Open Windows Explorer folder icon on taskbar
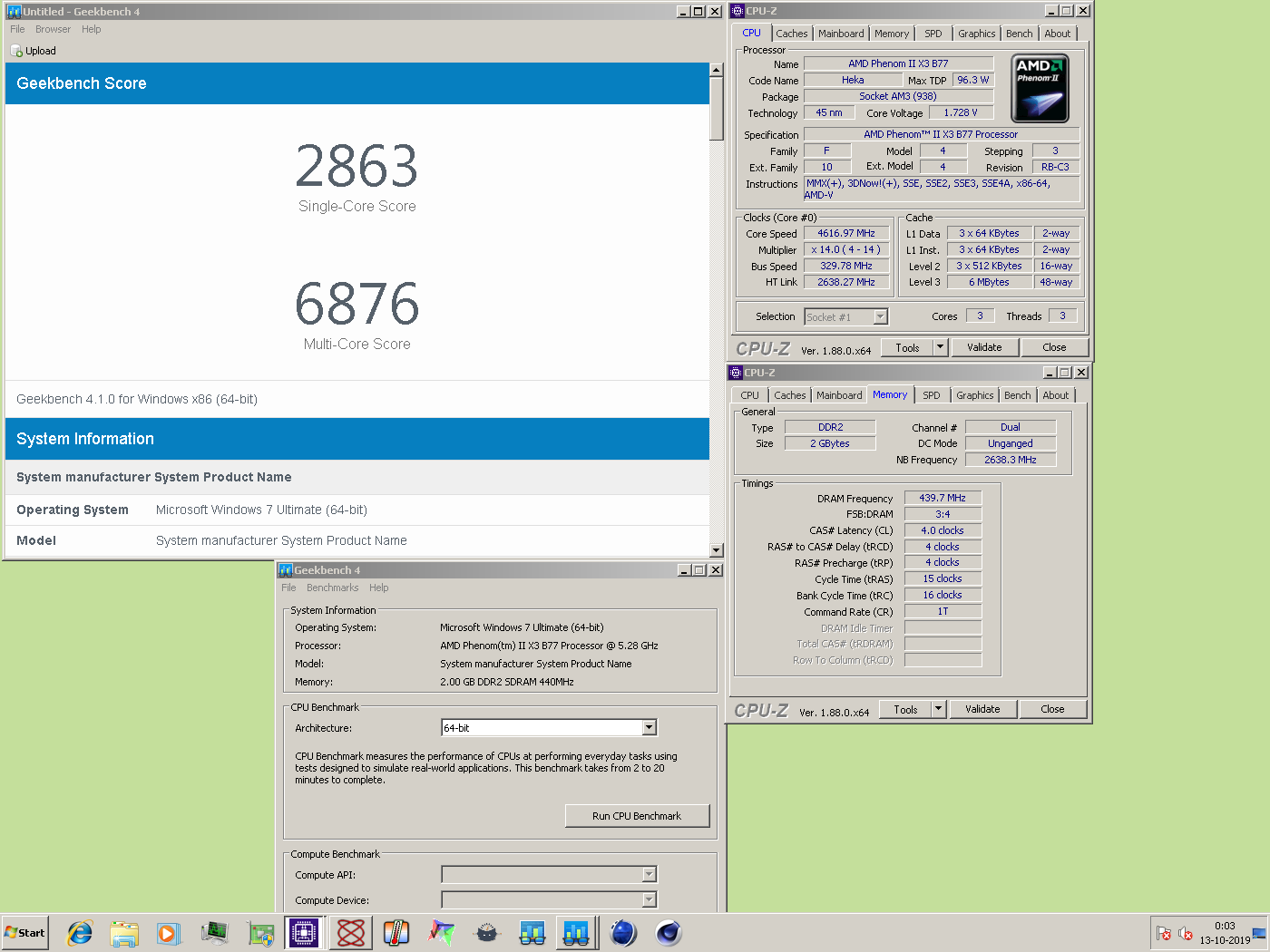This screenshot has width=1270, height=952. [x=124, y=932]
